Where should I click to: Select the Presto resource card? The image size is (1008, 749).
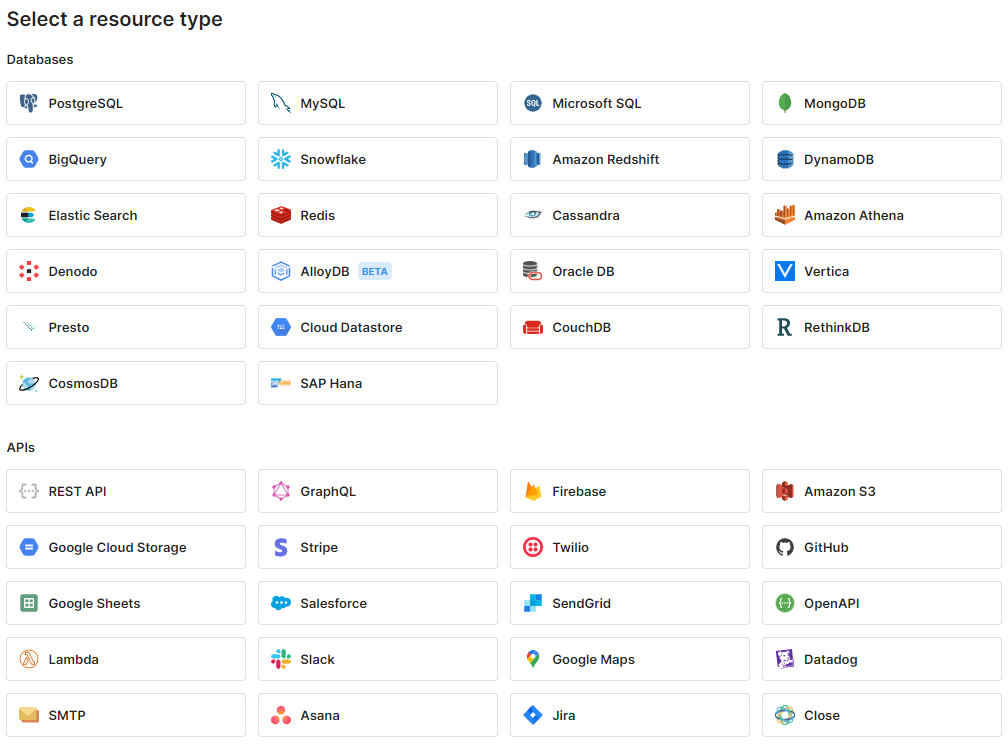tap(126, 327)
